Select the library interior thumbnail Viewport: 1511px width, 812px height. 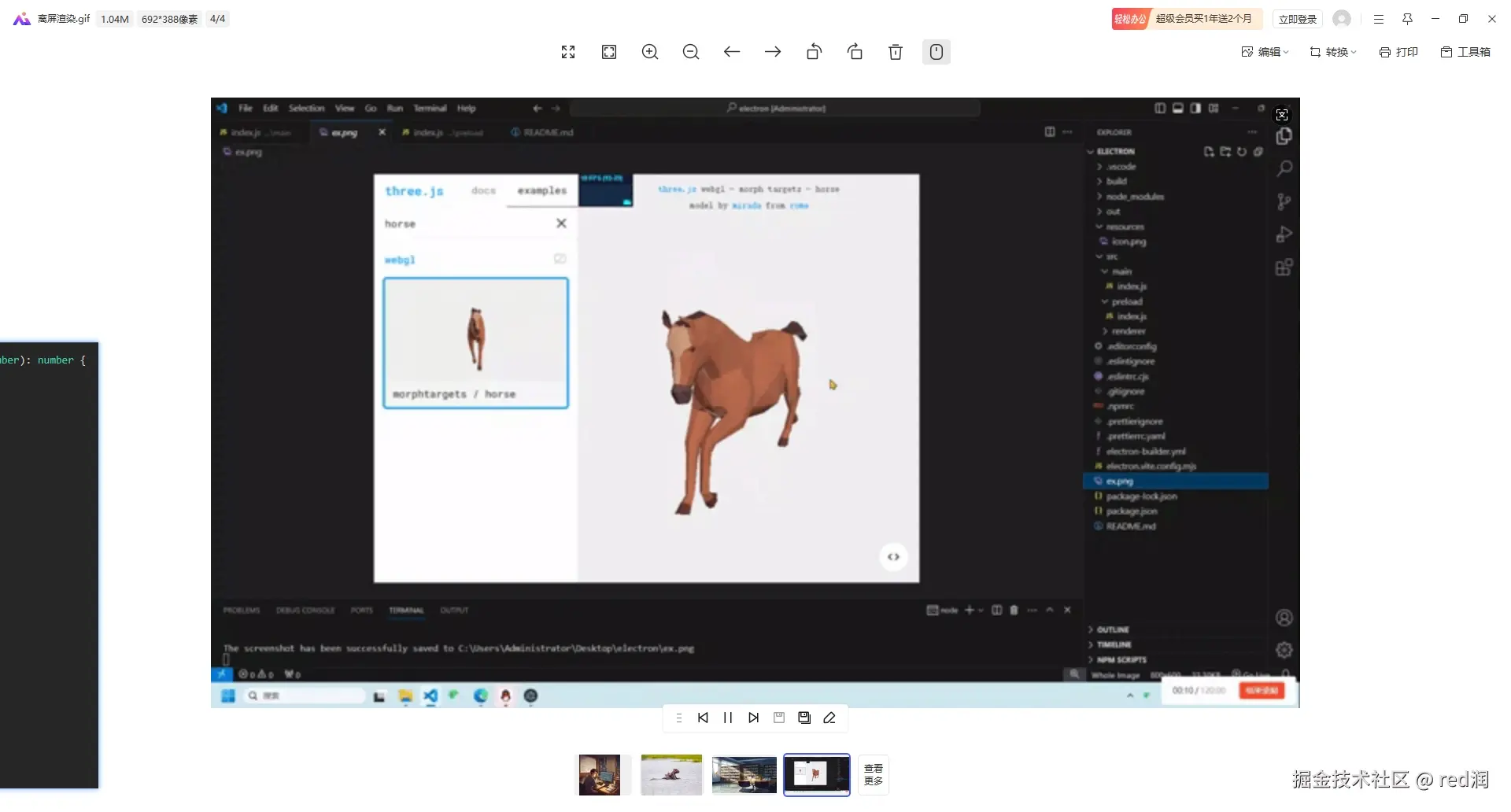pos(744,775)
